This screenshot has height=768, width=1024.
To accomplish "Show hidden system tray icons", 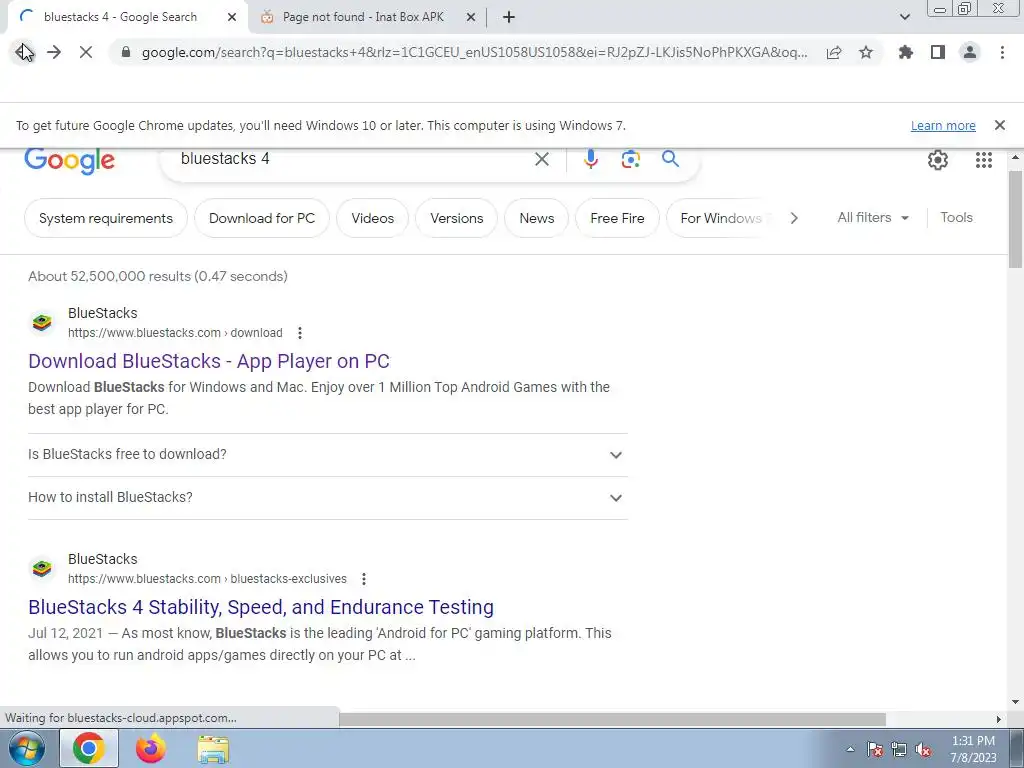I will pos(850,750).
